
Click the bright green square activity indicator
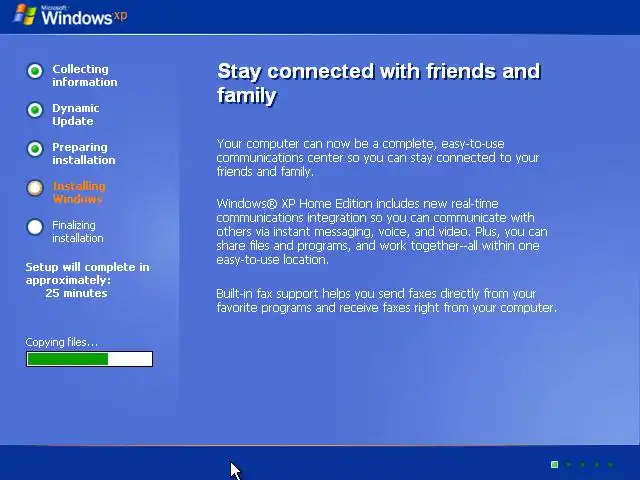pyautogui.click(x=554, y=464)
